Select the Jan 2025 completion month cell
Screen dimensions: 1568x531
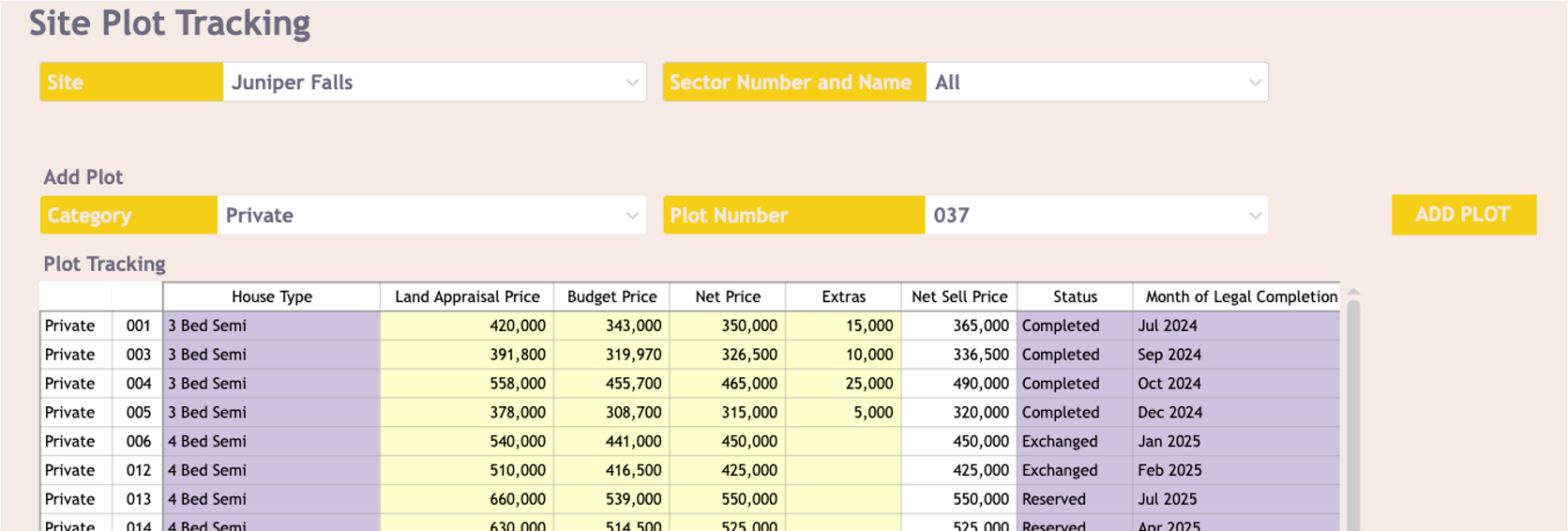[1236, 442]
